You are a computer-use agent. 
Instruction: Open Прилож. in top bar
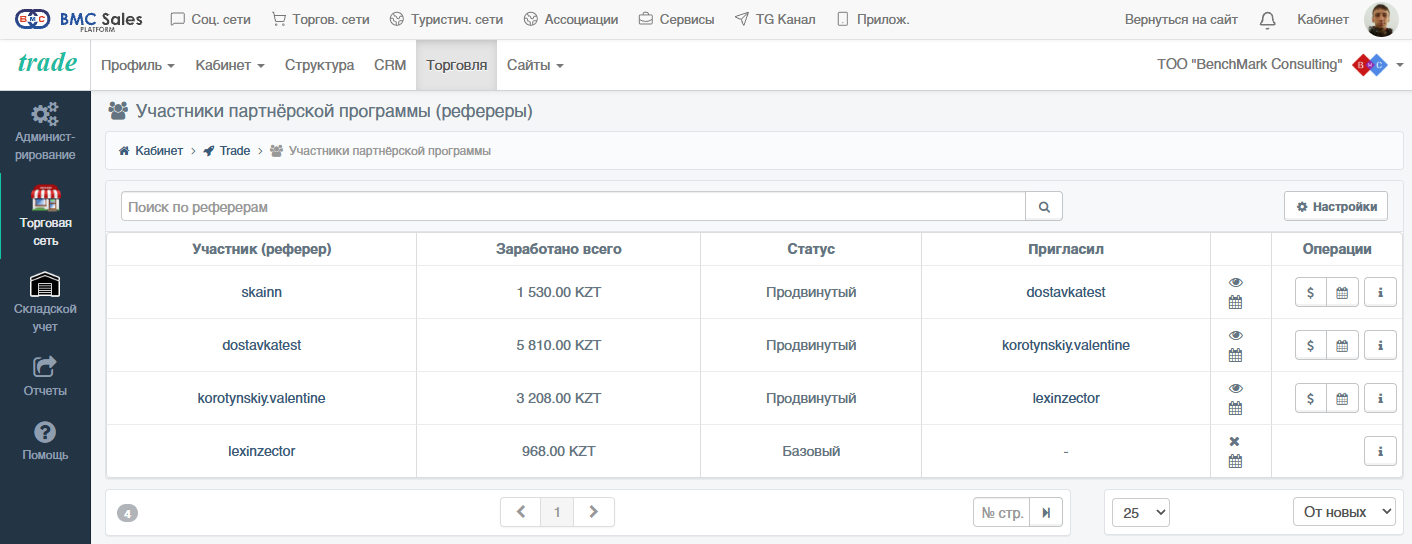[x=872, y=19]
